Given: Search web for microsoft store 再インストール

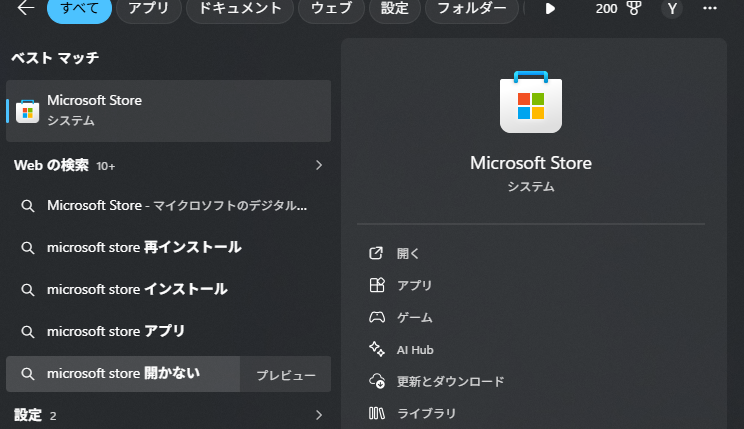Looking at the screenshot, I should [168, 247].
